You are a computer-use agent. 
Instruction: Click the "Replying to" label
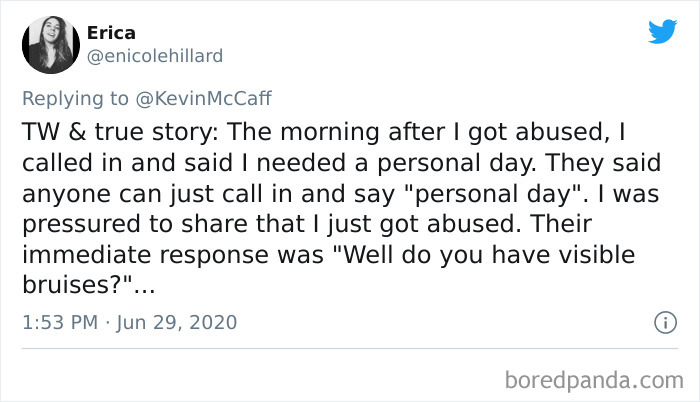click(75, 99)
